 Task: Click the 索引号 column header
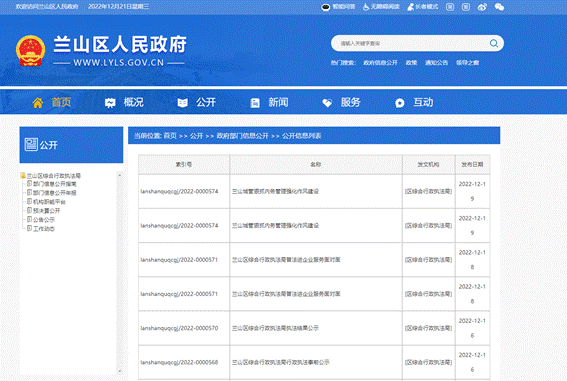click(x=184, y=164)
